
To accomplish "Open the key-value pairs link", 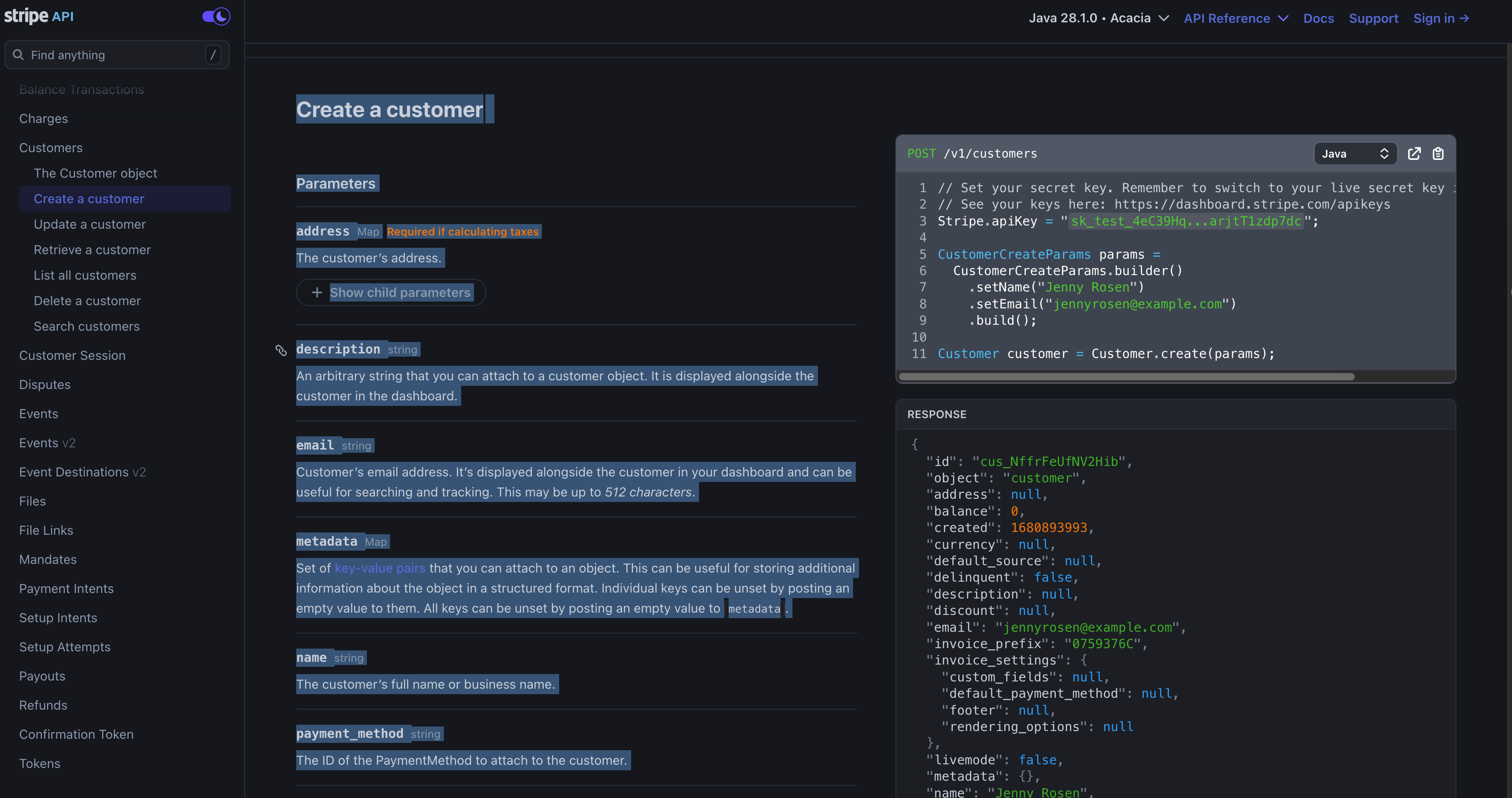I will 380,568.
